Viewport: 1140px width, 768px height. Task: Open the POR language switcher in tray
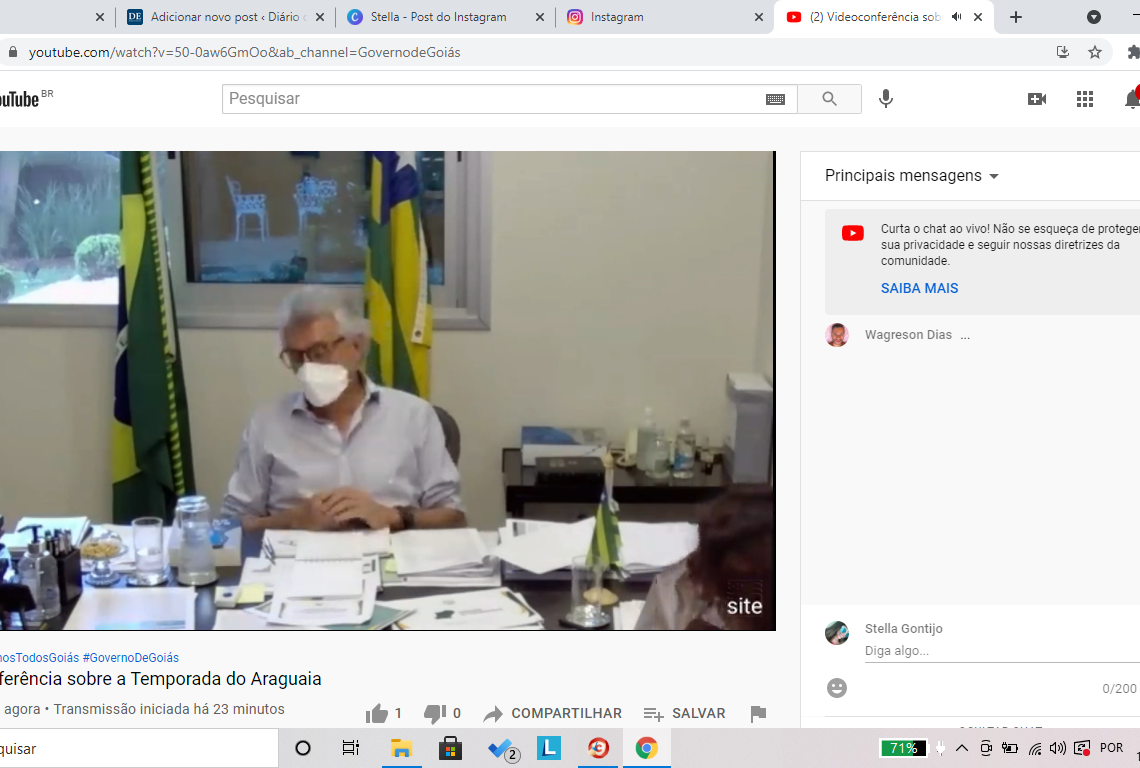pos(1111,748)
